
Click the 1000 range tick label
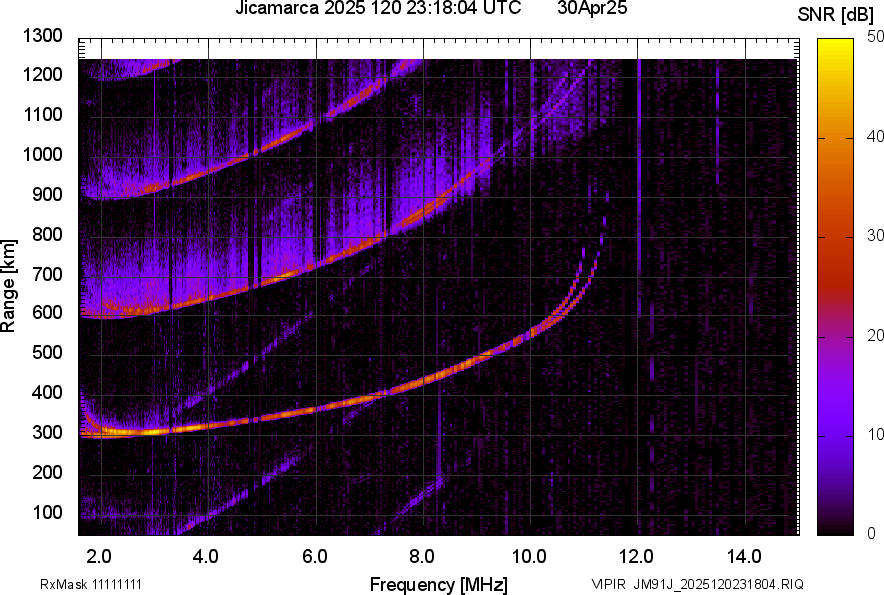[x=43, y=154]
